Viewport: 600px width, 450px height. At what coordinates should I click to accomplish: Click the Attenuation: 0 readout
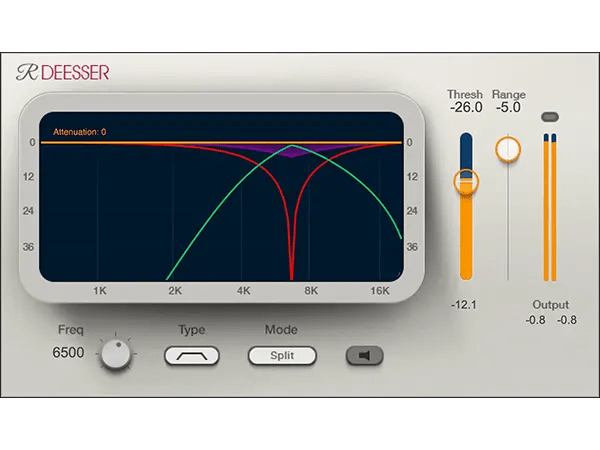80,132
